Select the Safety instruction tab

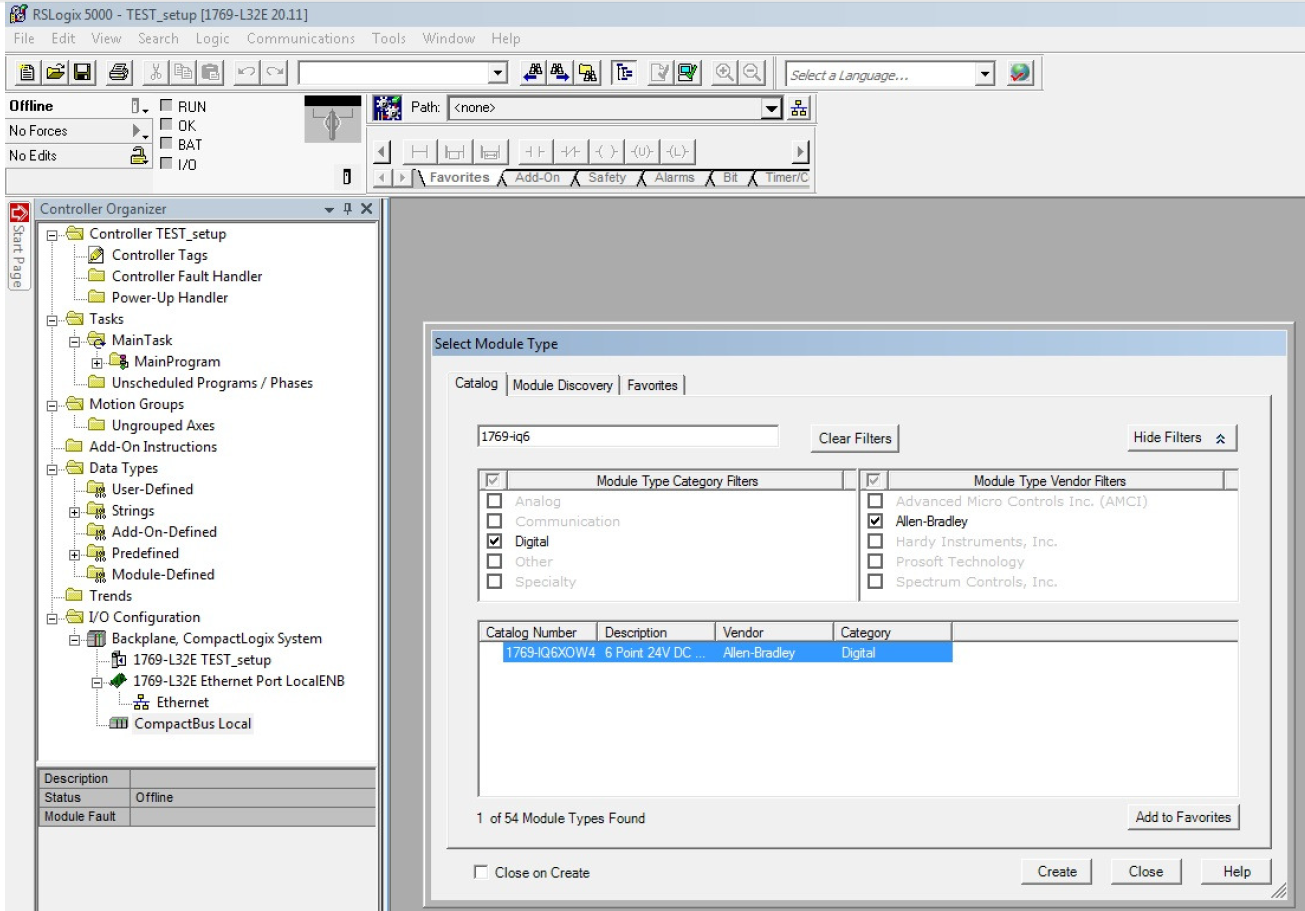606,177
